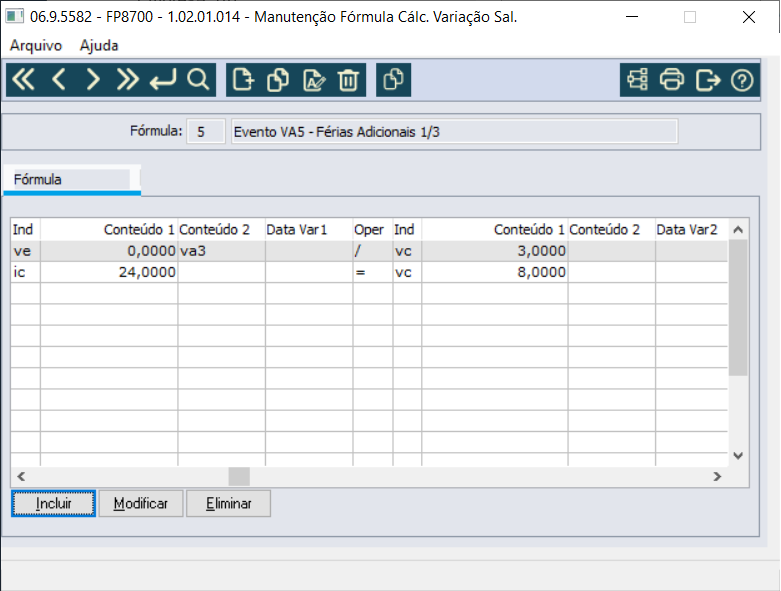Print using the printer icon

pos(672,80)
